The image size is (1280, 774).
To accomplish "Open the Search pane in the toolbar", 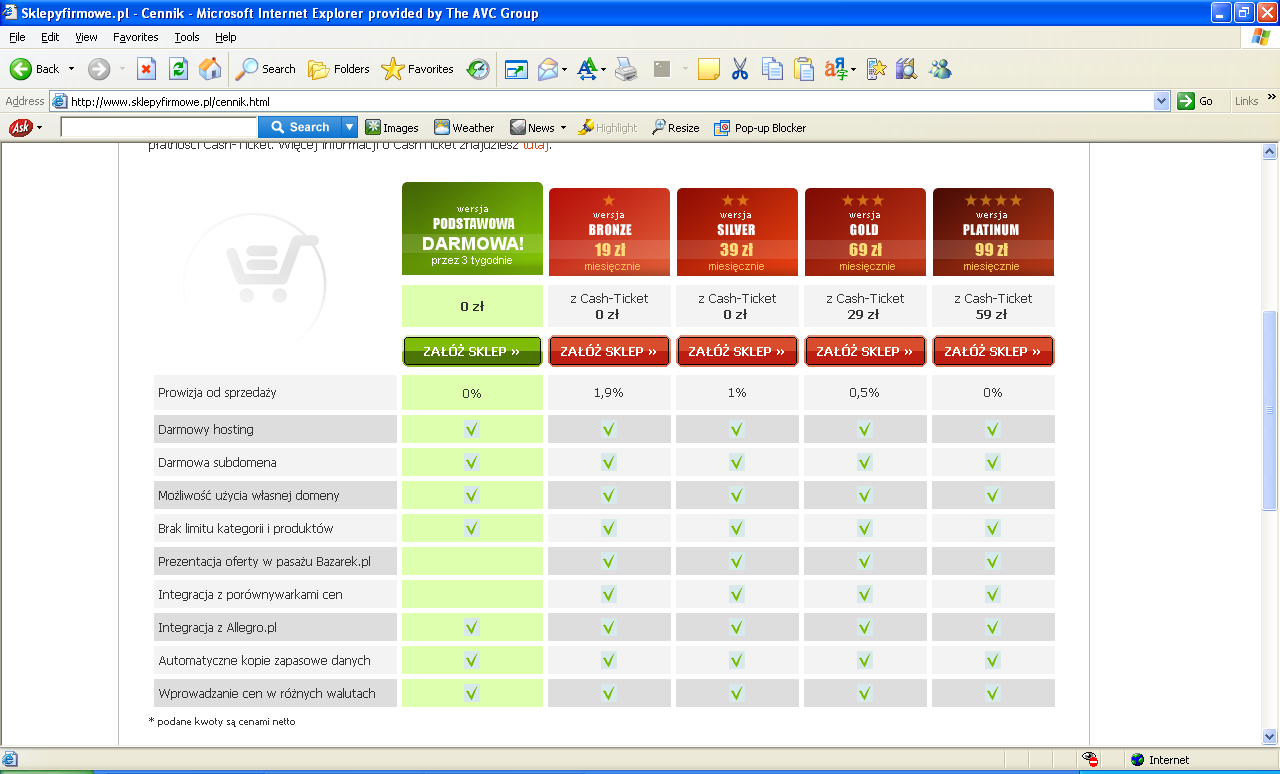I will tap(266, 69).
